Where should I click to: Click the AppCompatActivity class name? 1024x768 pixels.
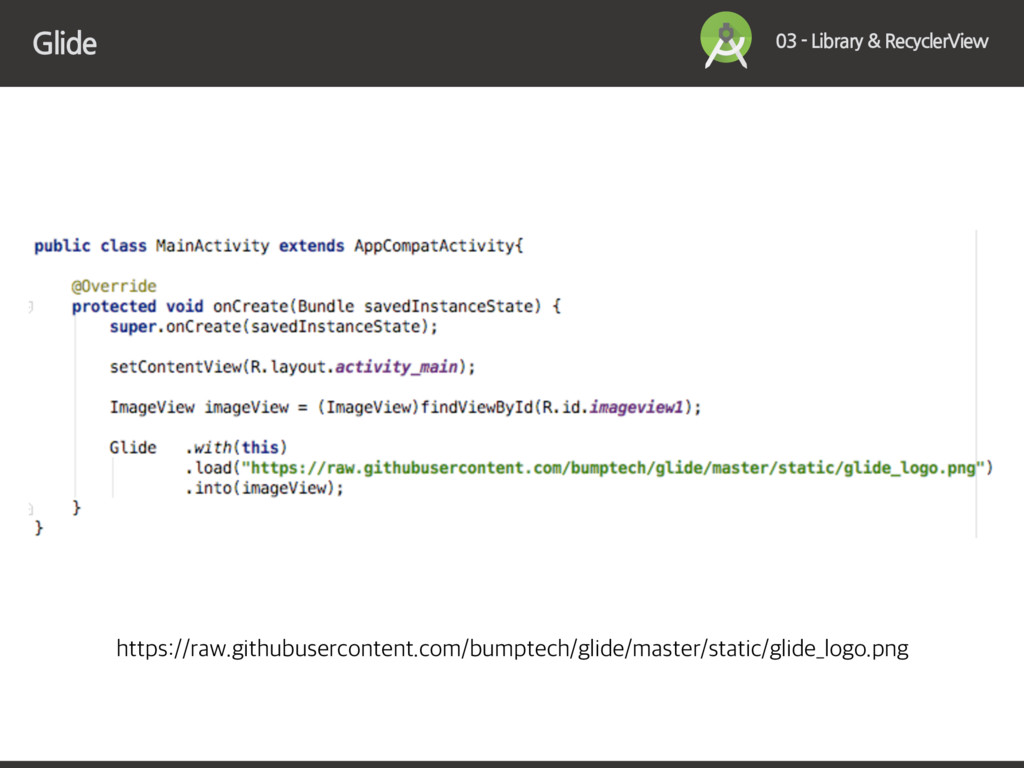436,246
